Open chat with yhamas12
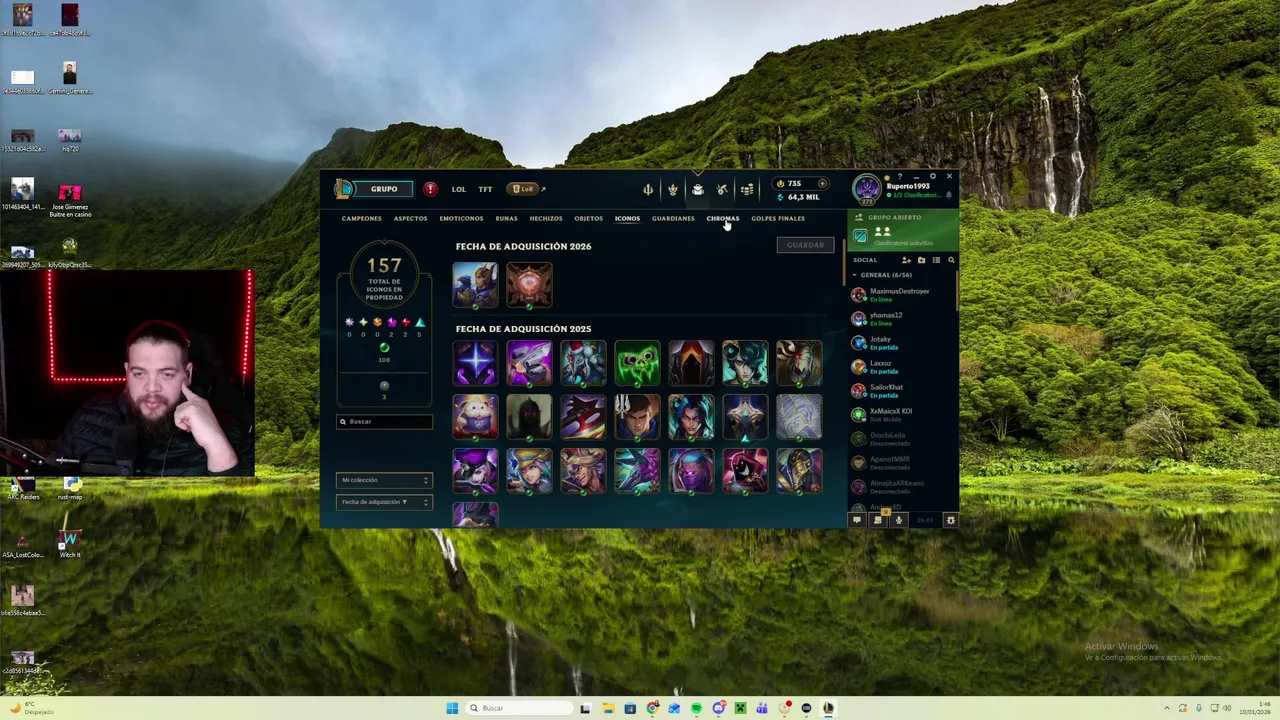The width and height of the screenshot is (1280, 720). click(x=900, y=319)
